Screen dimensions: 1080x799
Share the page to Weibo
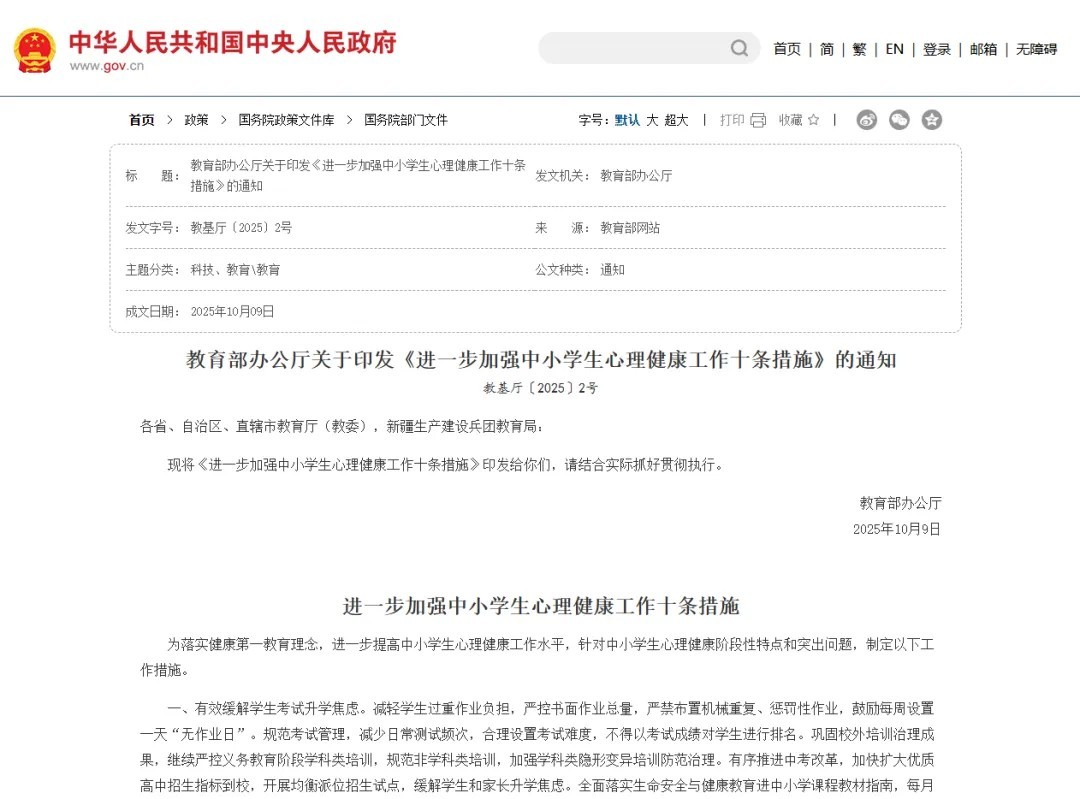866,120
